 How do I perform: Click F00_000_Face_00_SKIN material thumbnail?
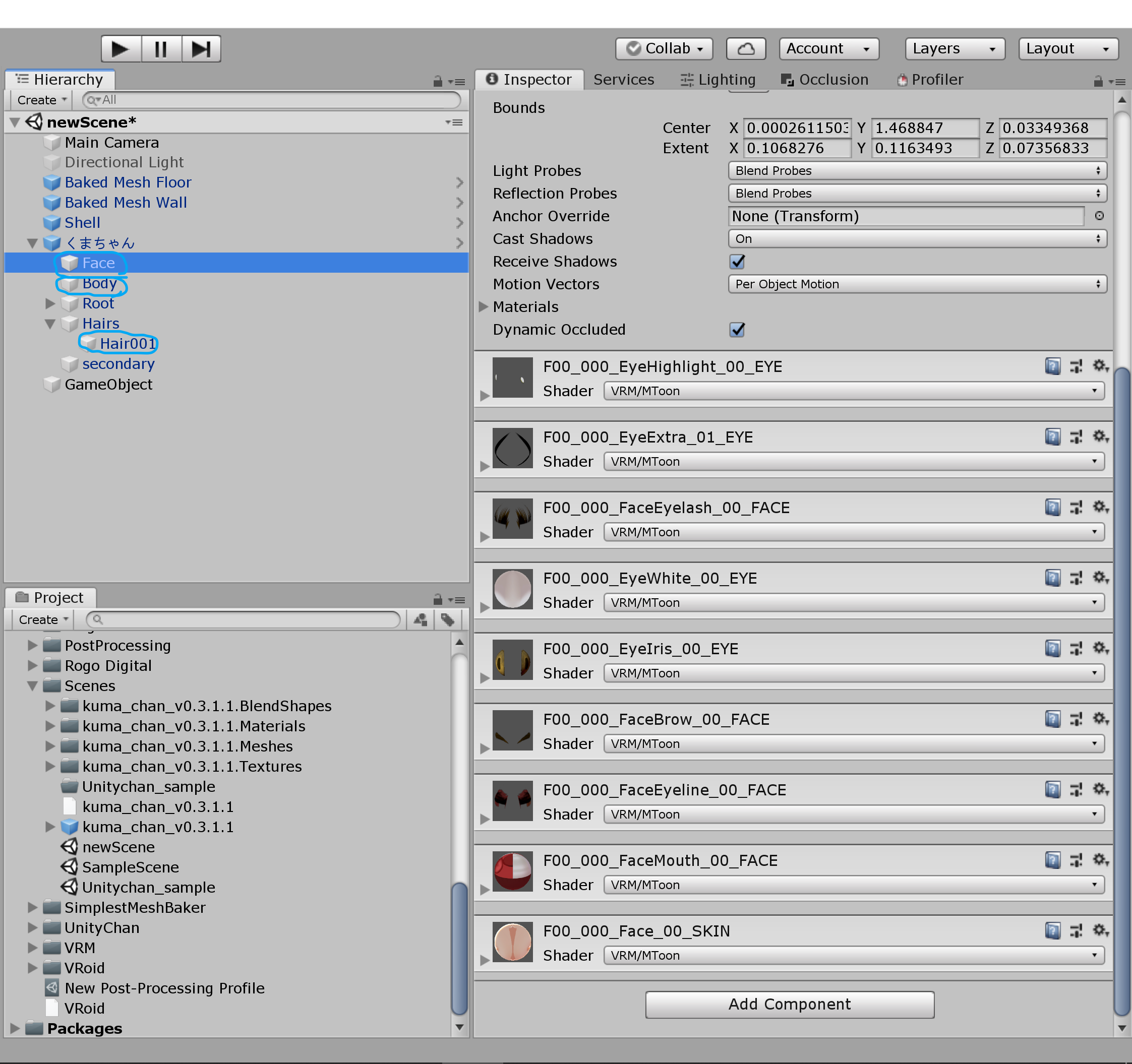click(512, 942)
